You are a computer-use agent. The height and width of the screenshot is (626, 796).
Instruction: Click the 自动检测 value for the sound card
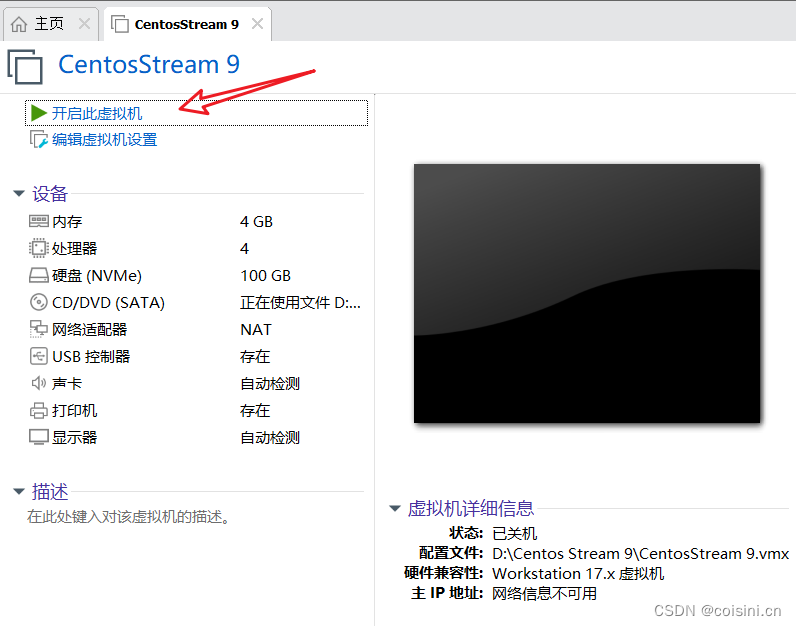(270, 383)
